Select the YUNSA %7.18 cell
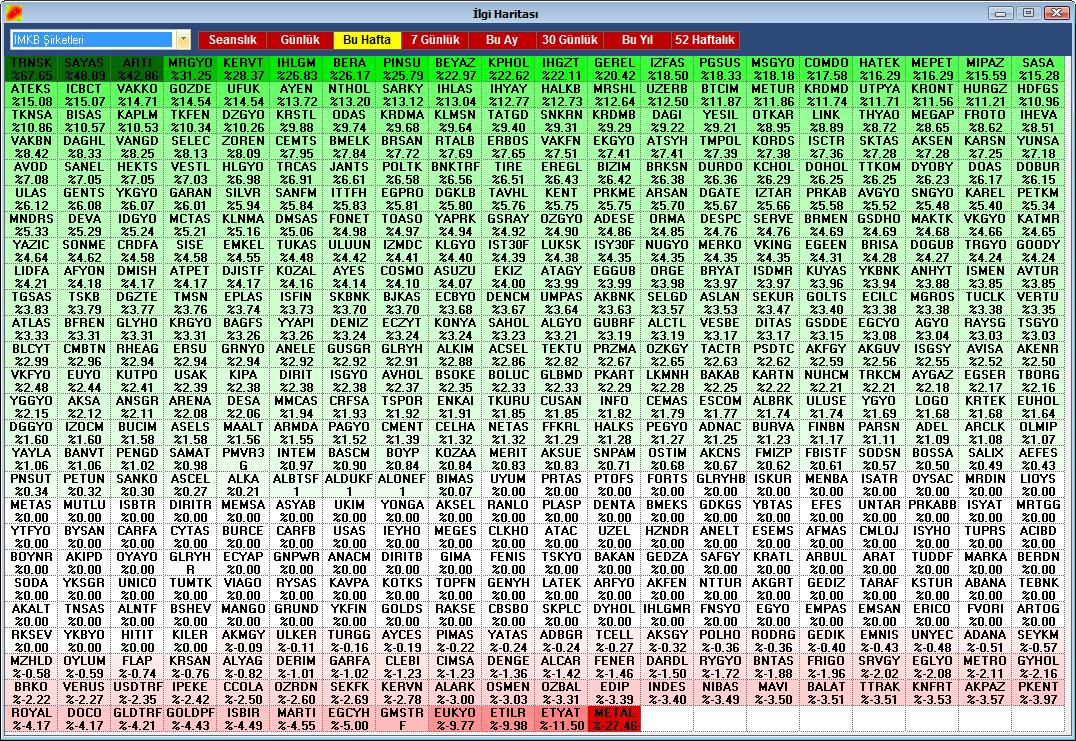 click(x=1038, y=147)
